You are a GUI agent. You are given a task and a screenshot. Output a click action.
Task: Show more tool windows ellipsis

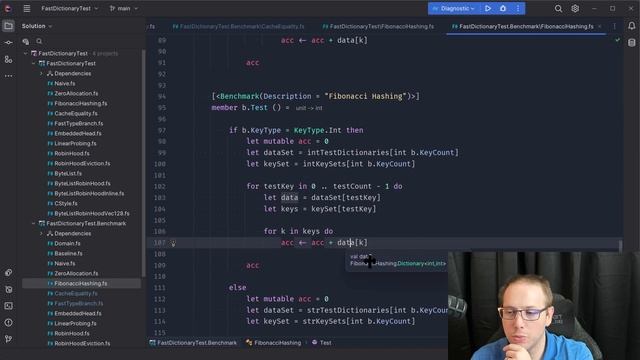click(x=8, y=76)
